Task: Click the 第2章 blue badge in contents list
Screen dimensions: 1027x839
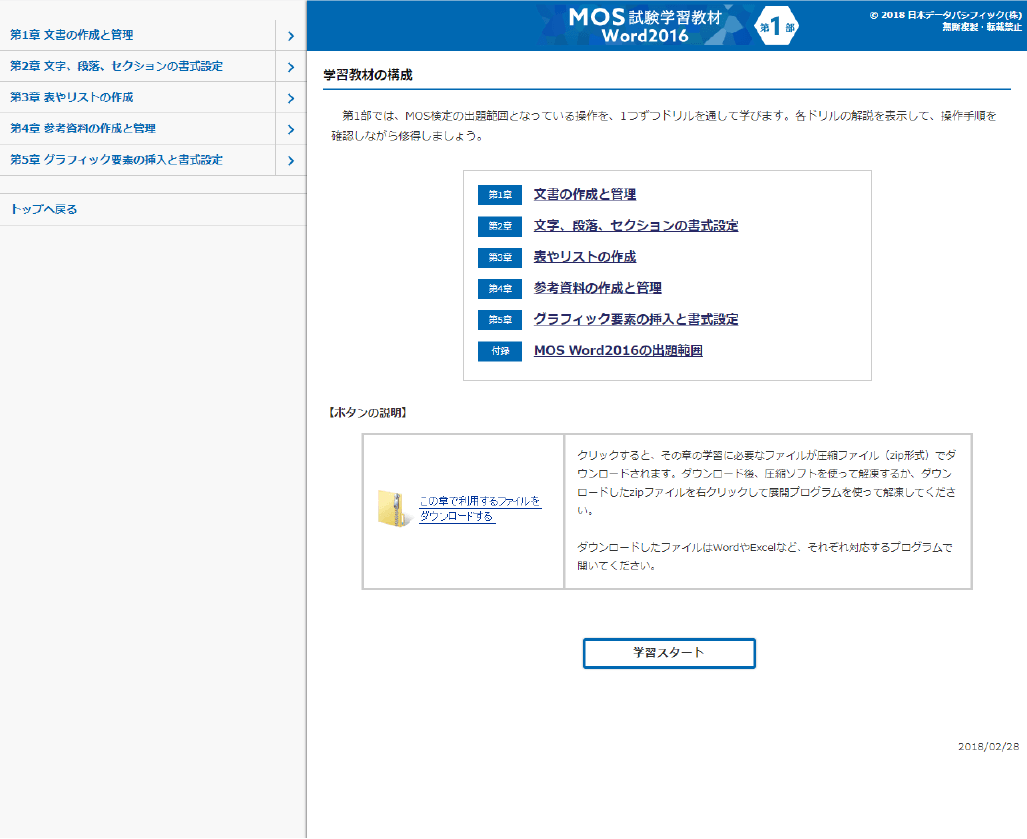Action: coord(500,226)
